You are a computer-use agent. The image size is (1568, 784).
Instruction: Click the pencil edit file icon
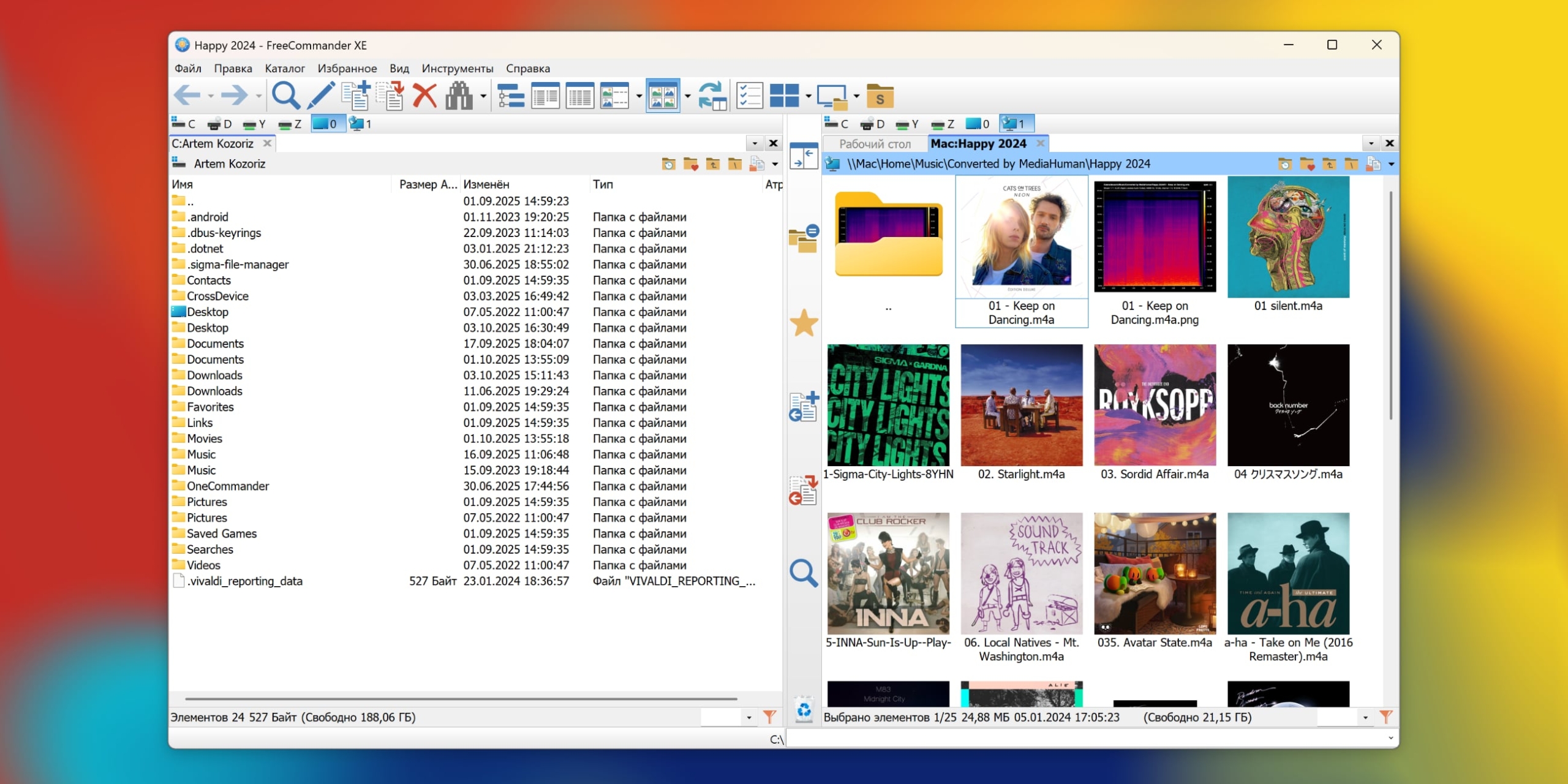[x=320, y=96]
